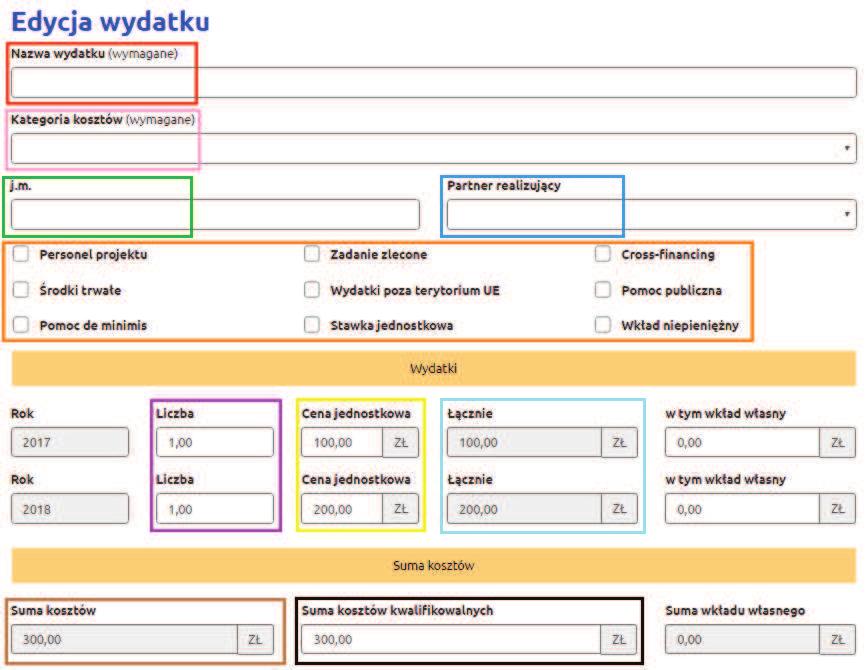Click the Wydatki section header bar
The width and height of the screenshot is (868, 670).
(x=433, y=368)
